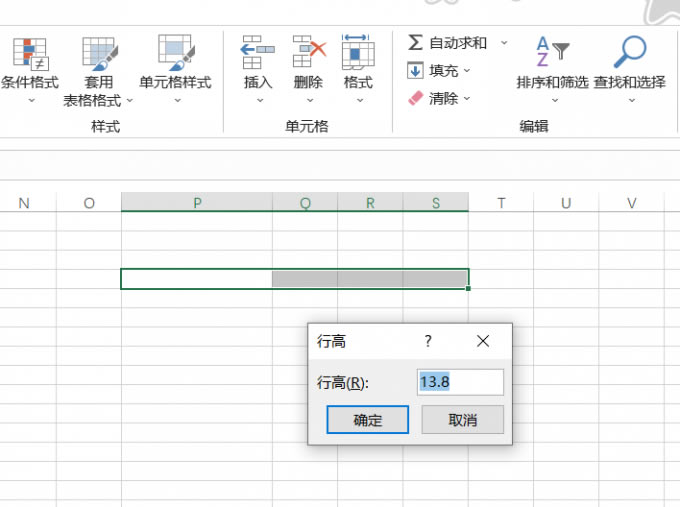
Task: Select column N header
Action: click(x=24, y=203)
